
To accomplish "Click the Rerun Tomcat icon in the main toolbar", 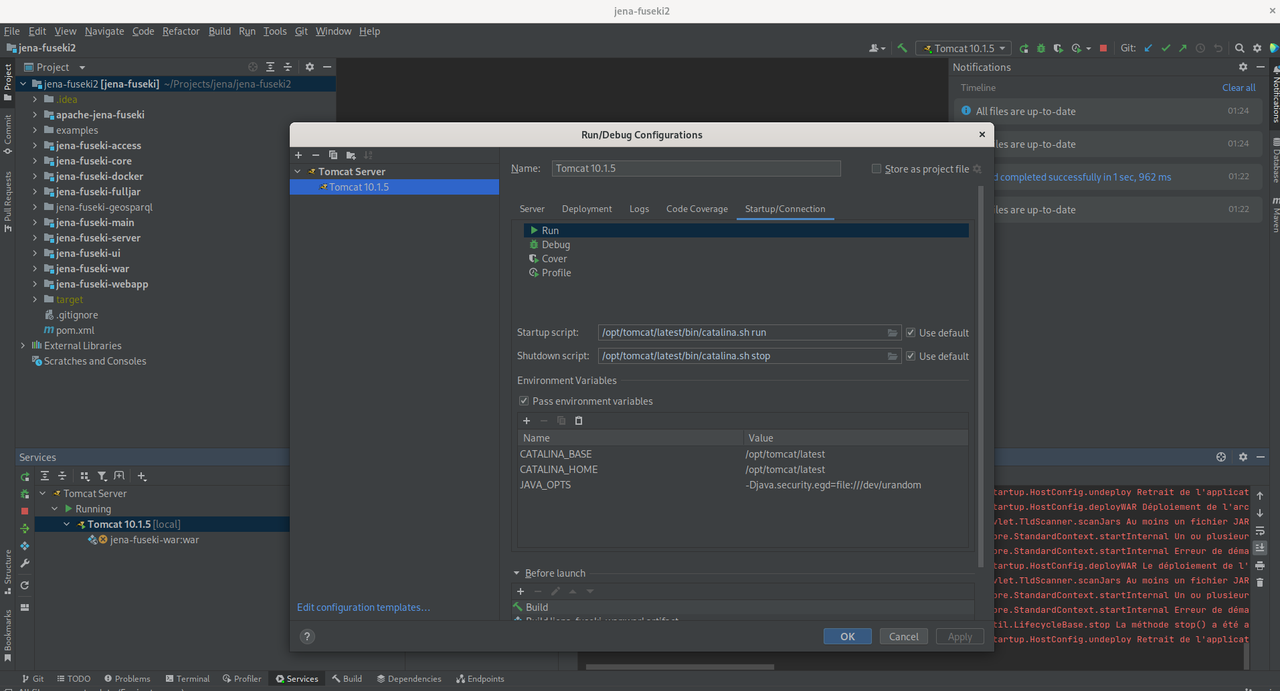I will 1025,48.
